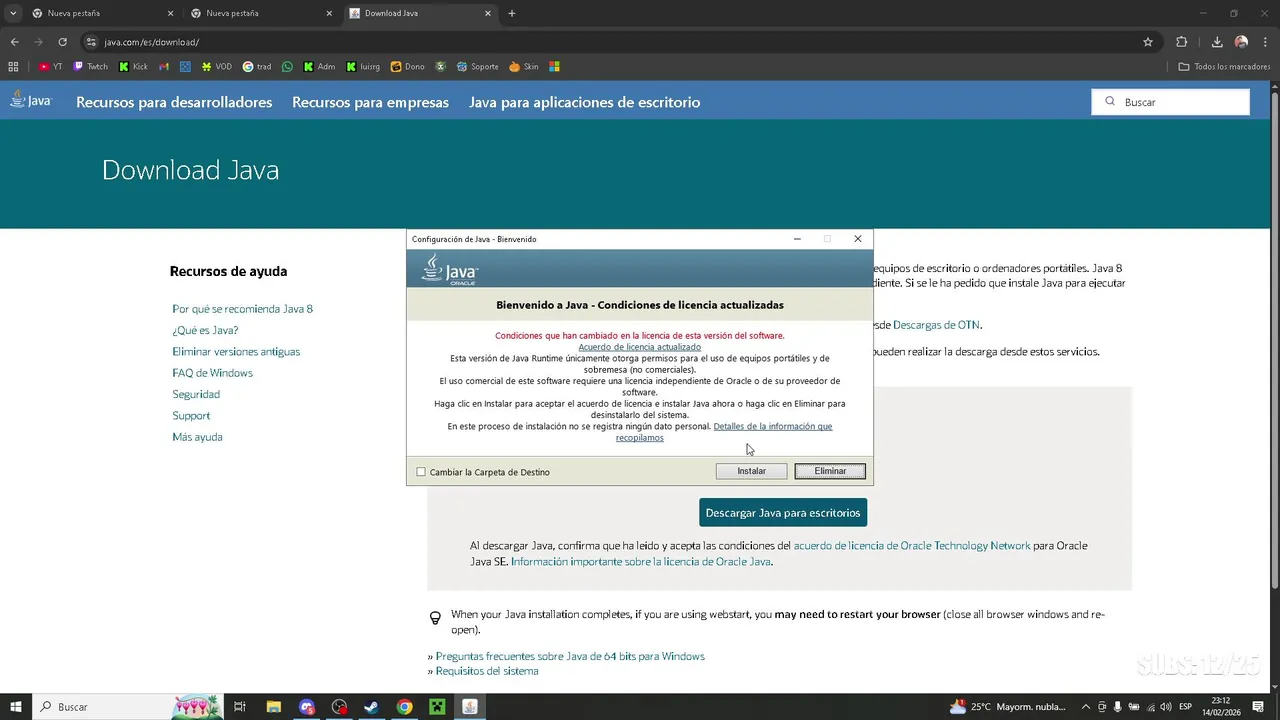The height and width of the screenshot is (720, 1280).
Task: Open the Chrome profile avatar
Action: click(x=1241, y=42)
